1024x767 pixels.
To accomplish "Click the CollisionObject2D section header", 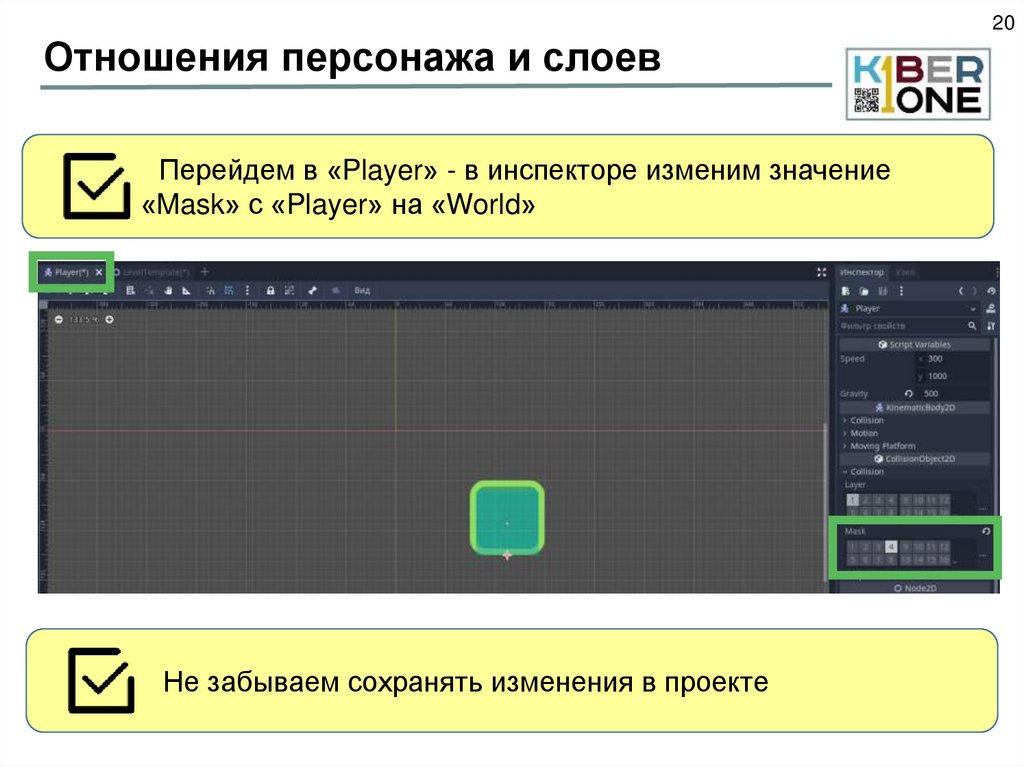I will pos(914,459).
